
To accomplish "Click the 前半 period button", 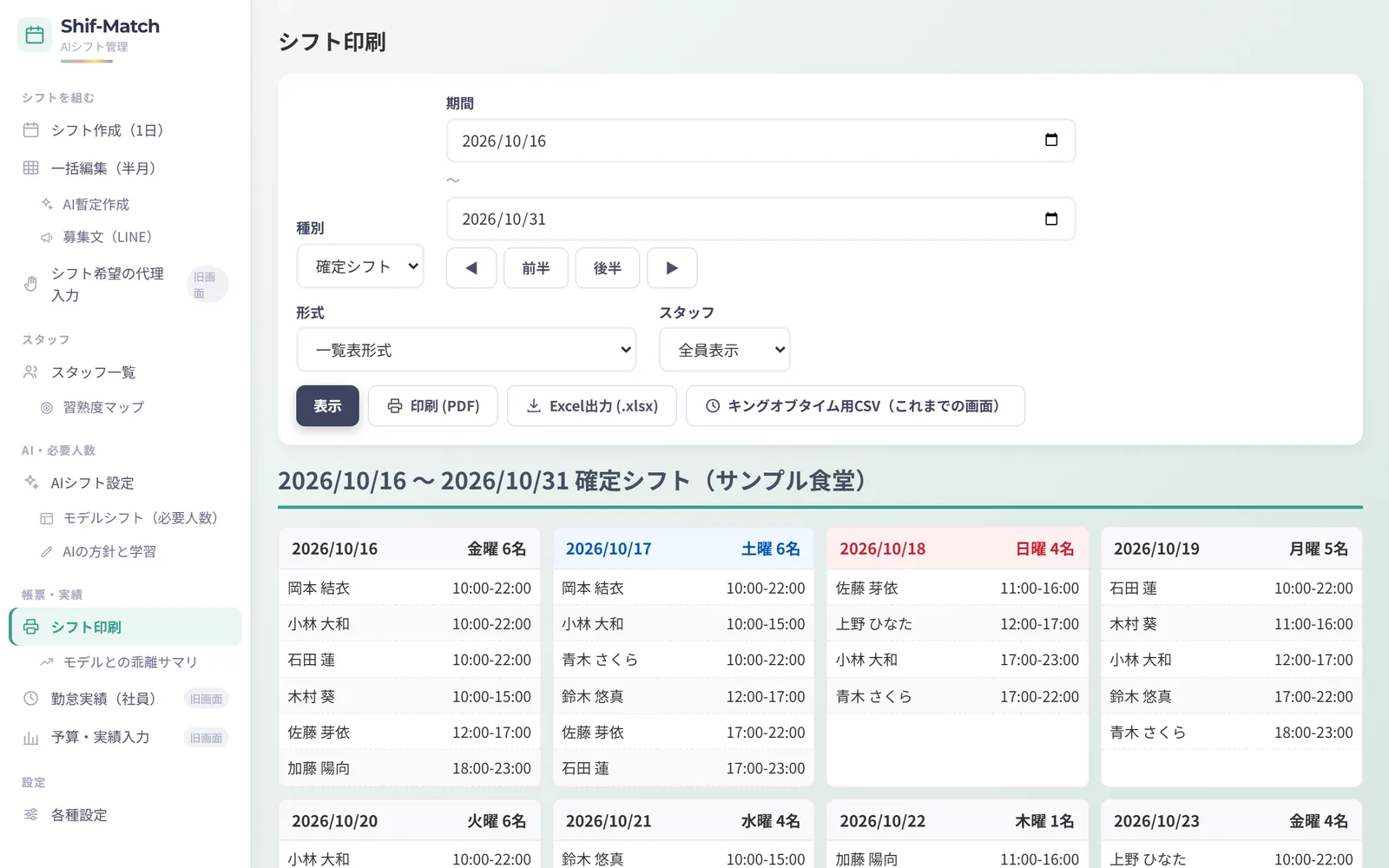I will 537,268.
